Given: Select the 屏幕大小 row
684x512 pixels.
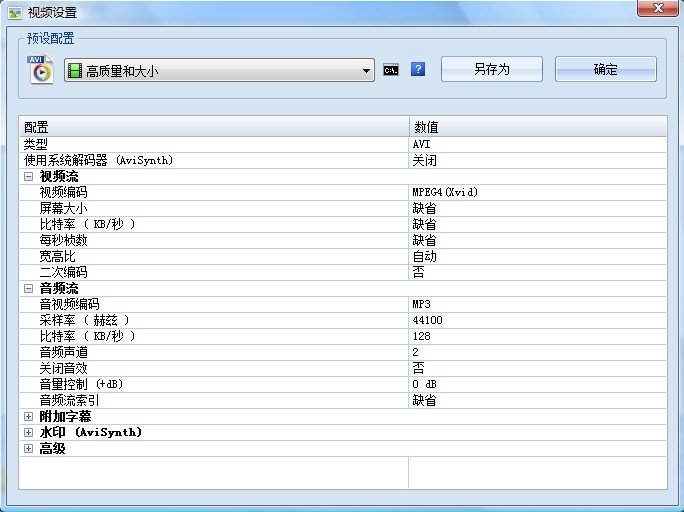Looking at the screenshot, I should [343, 208].
